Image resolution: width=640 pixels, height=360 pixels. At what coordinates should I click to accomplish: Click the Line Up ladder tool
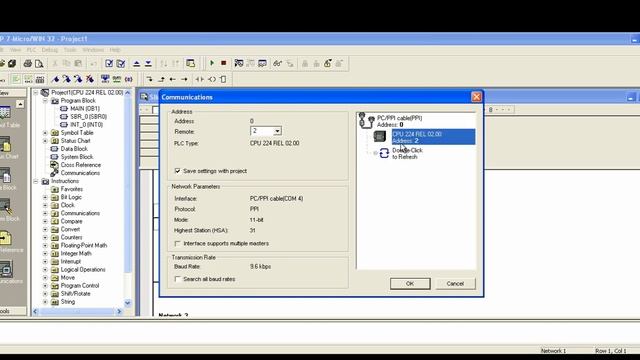tap(161, 79)
